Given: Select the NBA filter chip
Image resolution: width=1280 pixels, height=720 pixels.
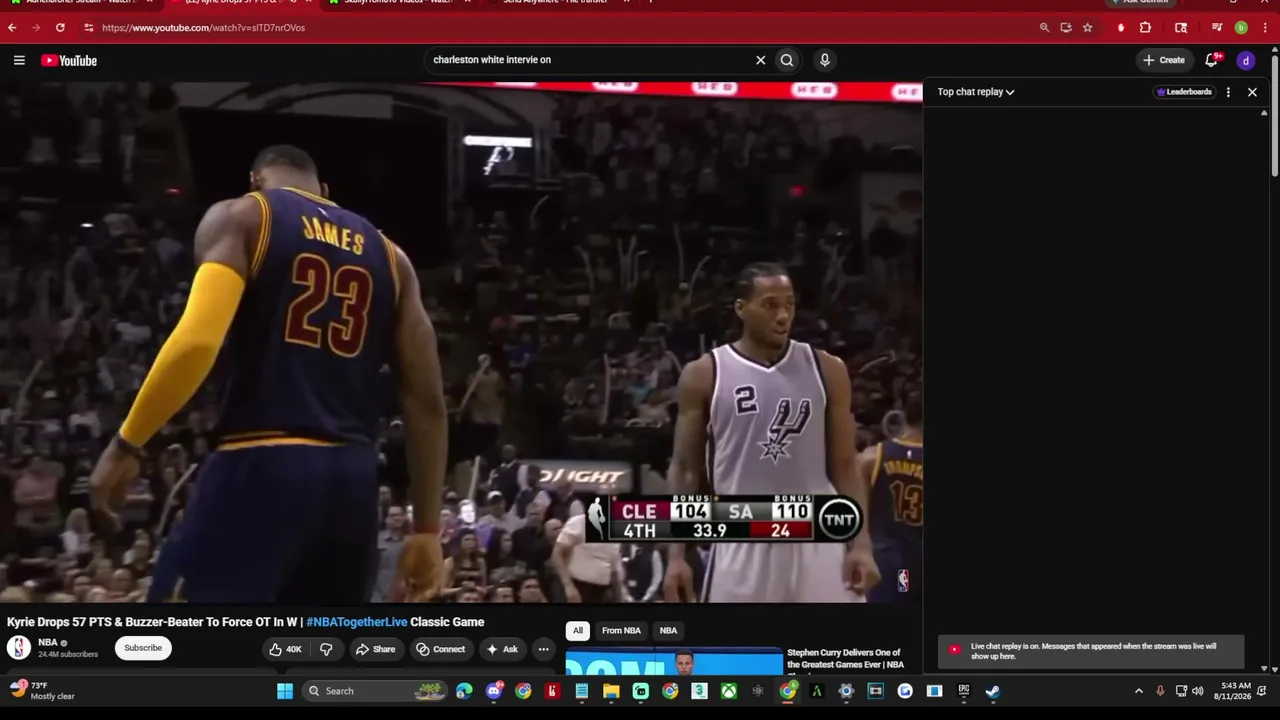Looking at the screenshot, I should click(668, 631).
